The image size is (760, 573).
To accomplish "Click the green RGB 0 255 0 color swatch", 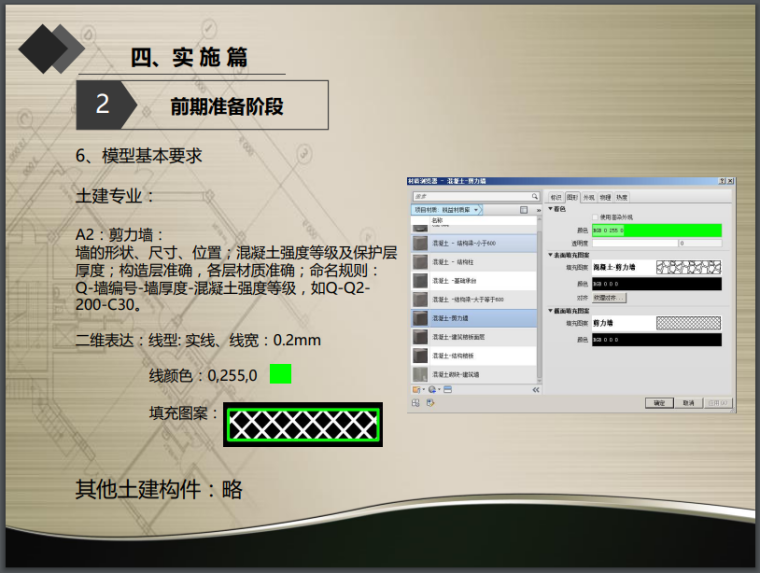I will 656,230.
